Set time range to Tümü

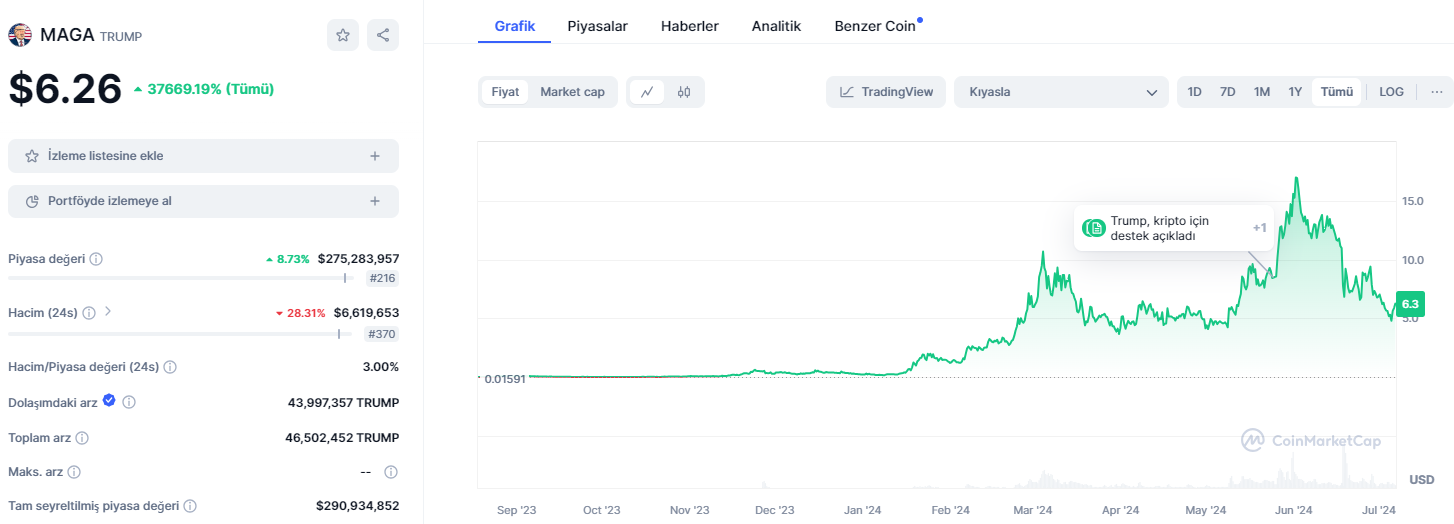click(1336, 92)
